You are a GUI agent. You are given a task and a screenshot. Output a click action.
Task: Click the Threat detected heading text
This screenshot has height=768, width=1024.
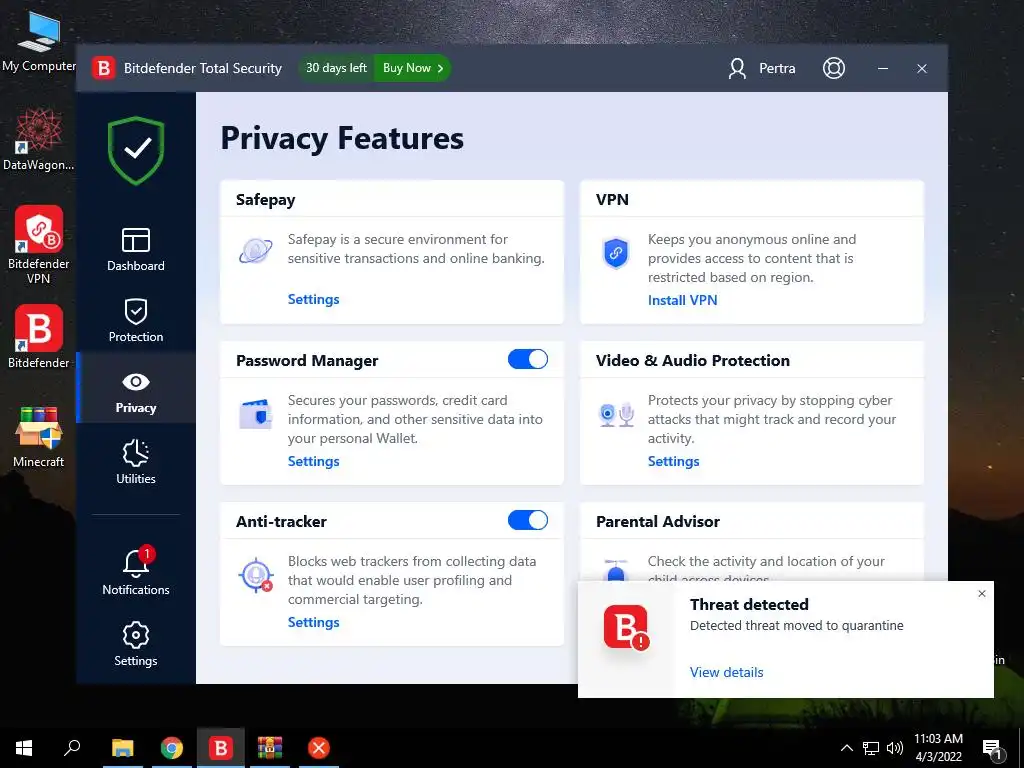pyautogui.click(x=749, y=605)
